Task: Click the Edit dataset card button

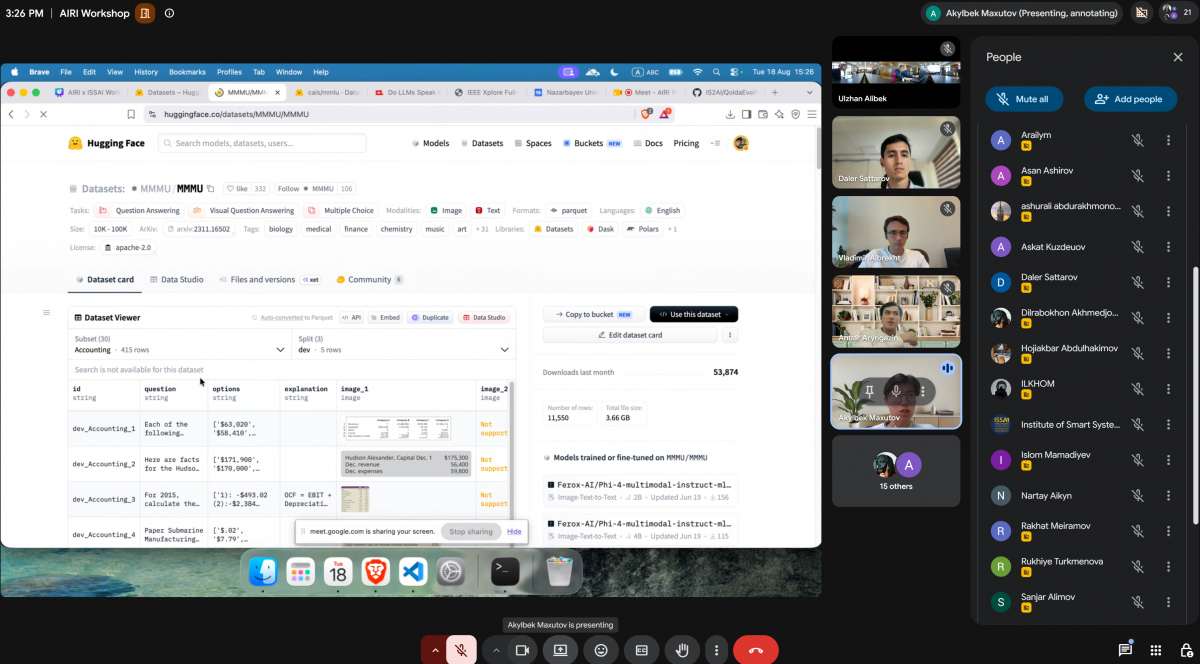Action: click(631, 335)
